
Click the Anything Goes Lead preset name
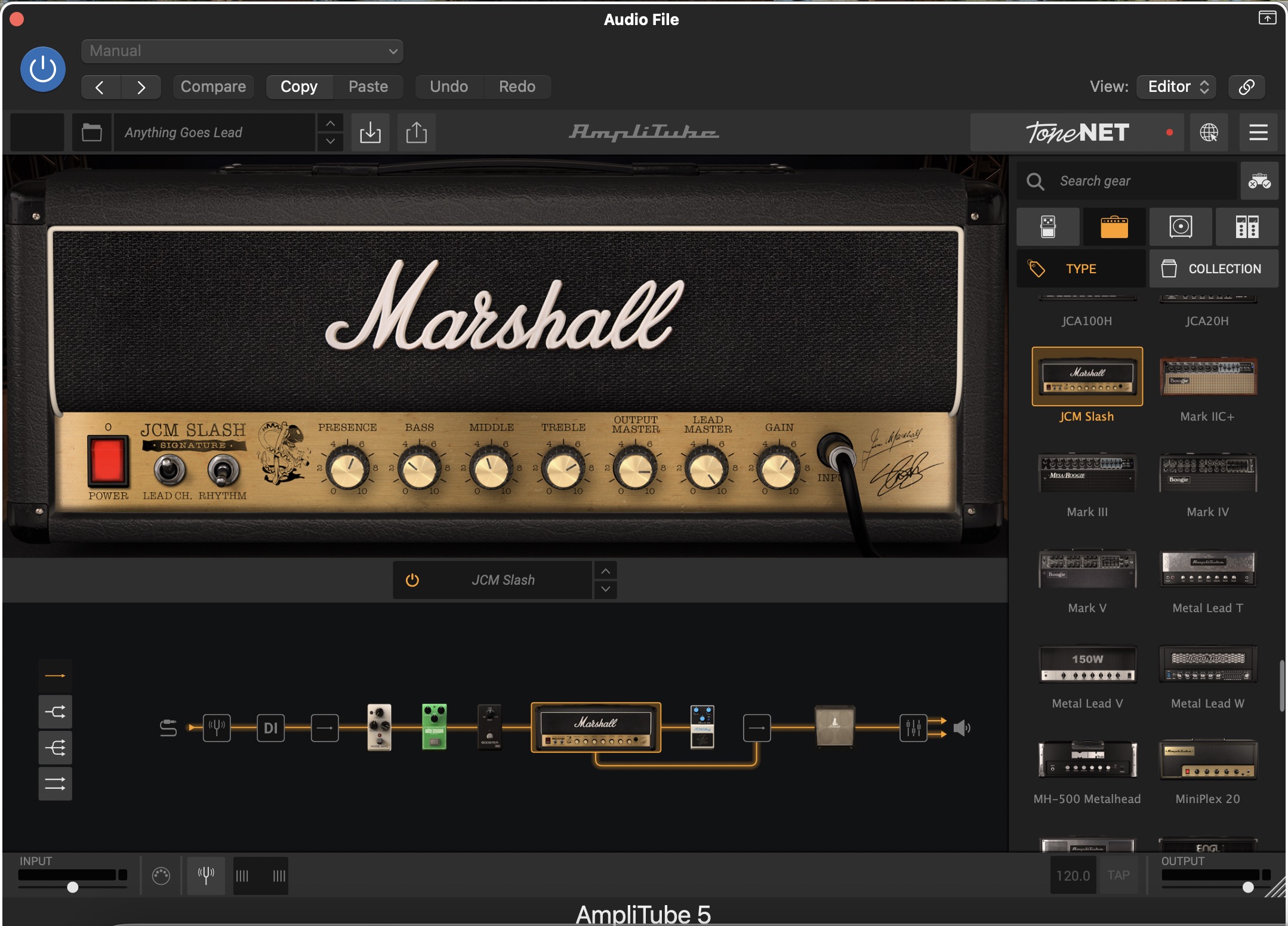click(214, 132)
